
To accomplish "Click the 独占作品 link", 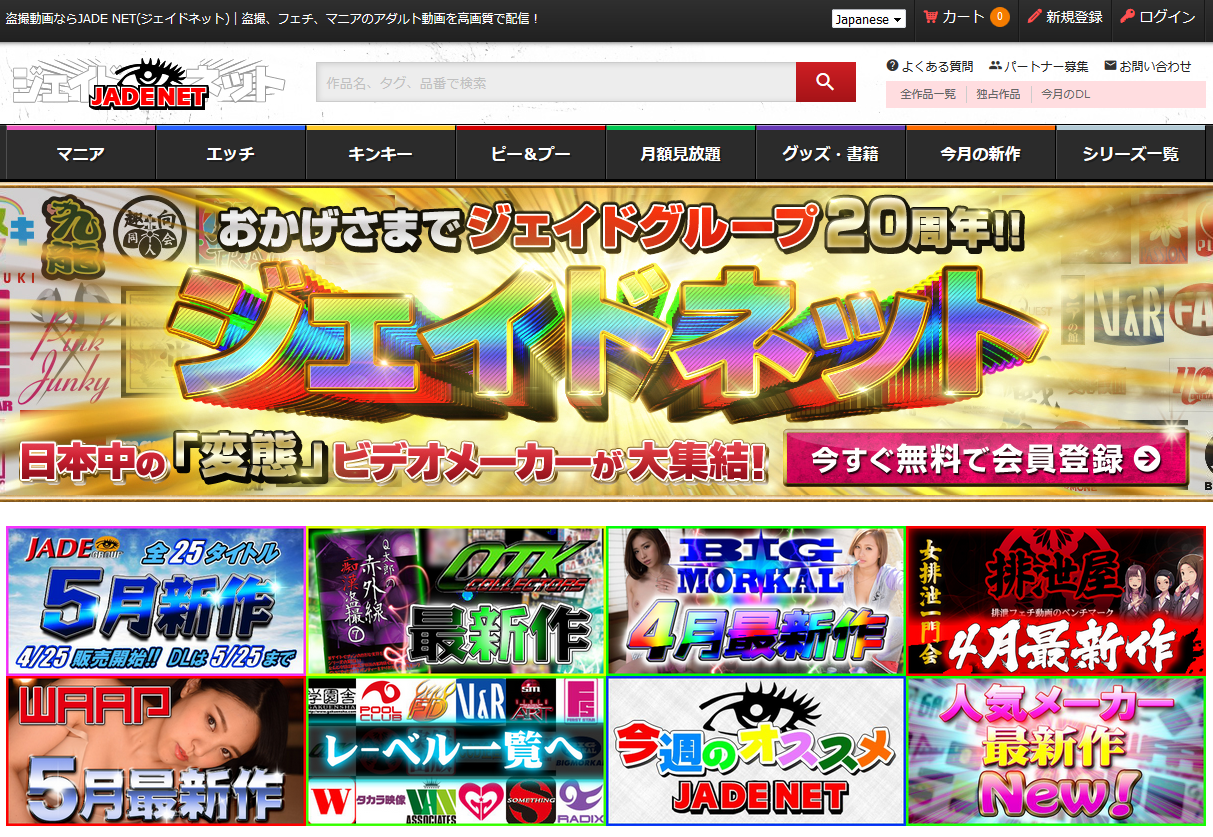I will click(999, 94).
